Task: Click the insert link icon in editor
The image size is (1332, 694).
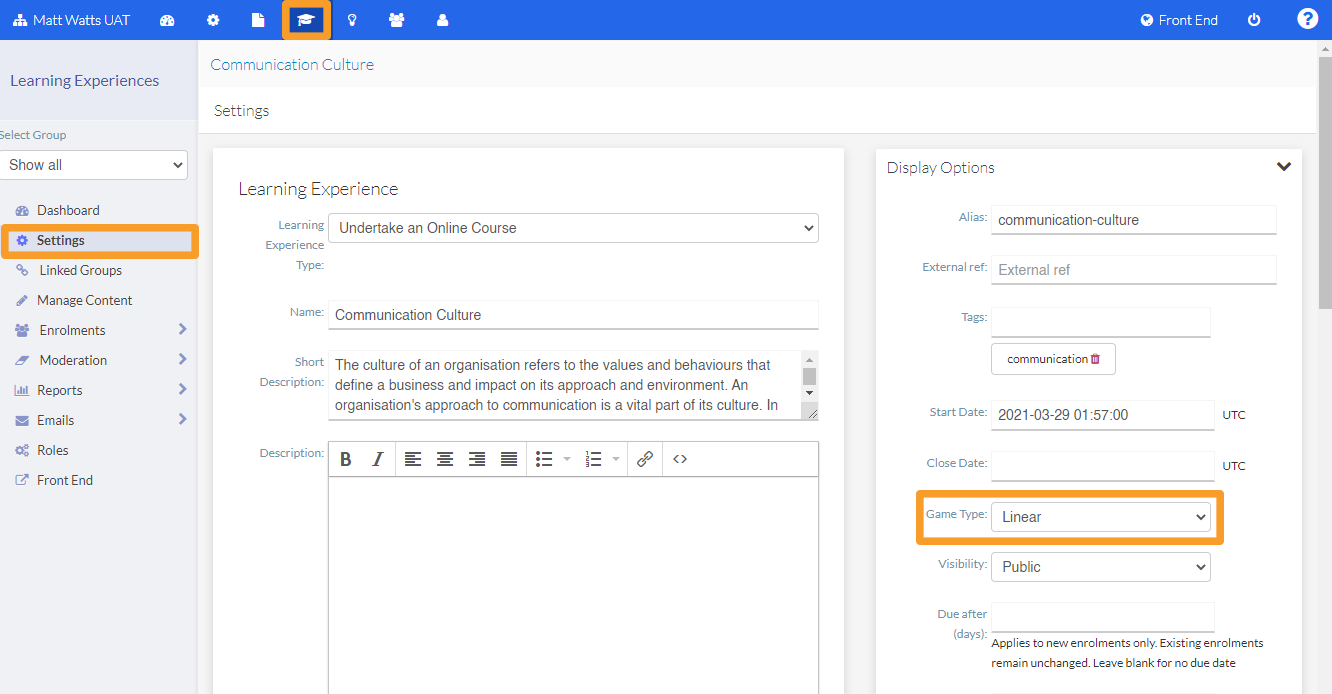Action: [x=645, y=459]
